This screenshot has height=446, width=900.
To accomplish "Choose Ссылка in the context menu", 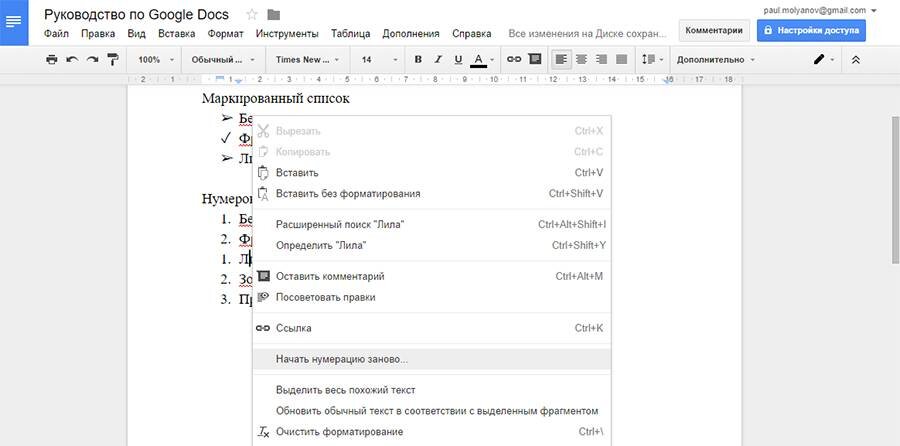I will (x=432, y=328).
